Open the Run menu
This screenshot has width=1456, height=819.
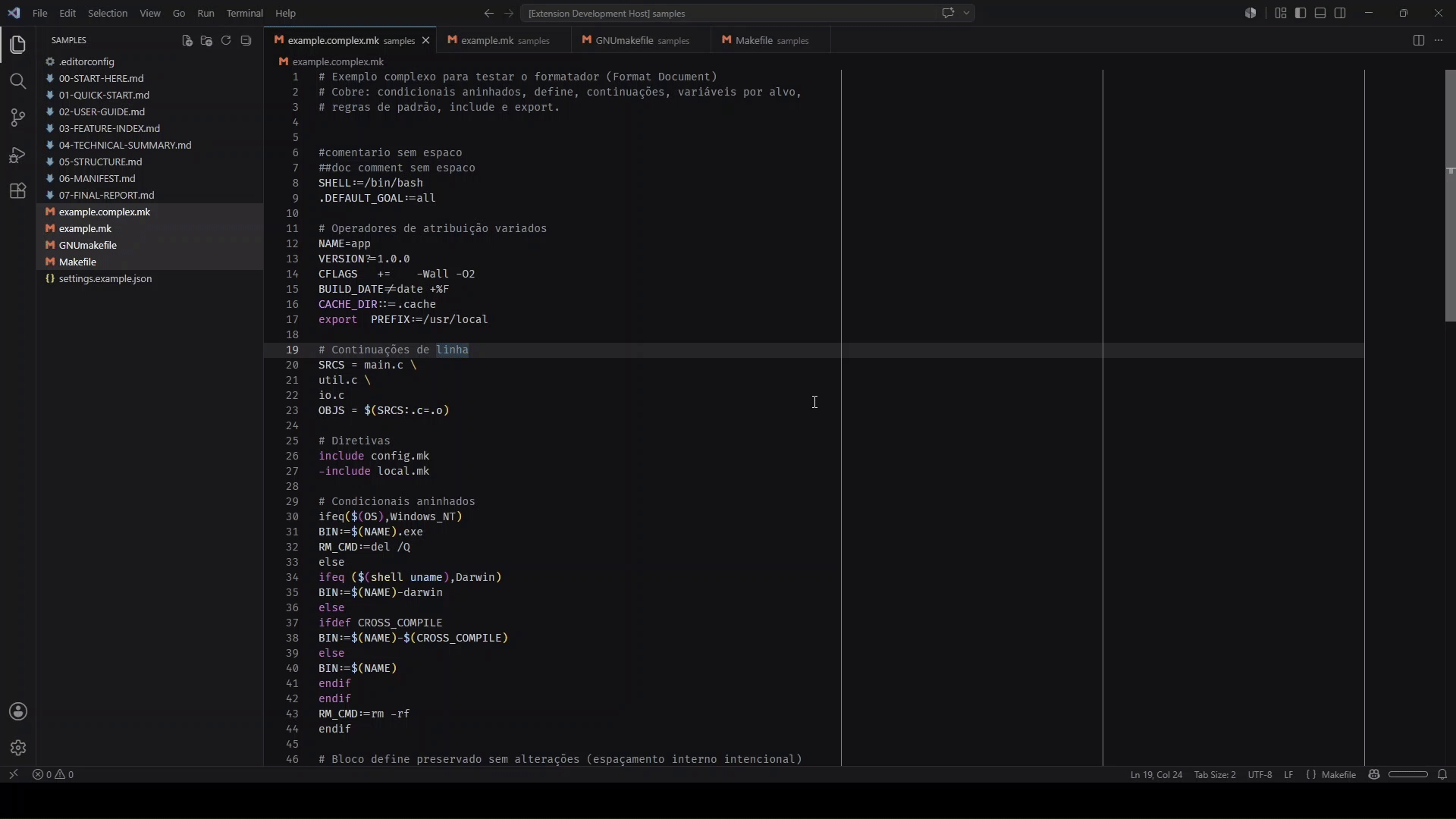(x=206, y=13)
